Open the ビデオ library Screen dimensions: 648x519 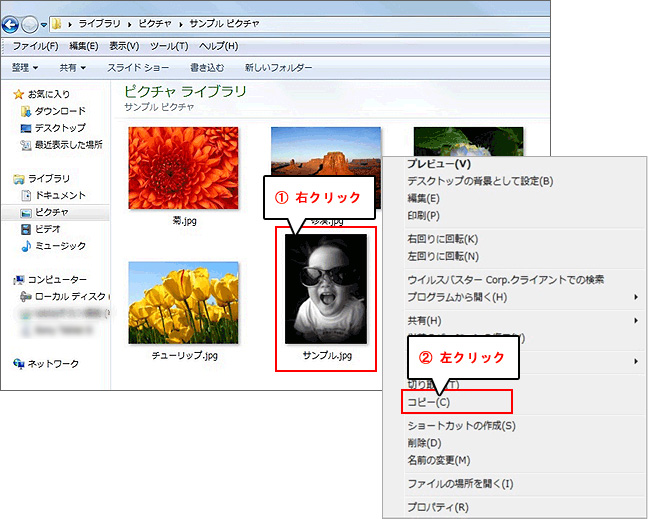click(x=47, y=229)
